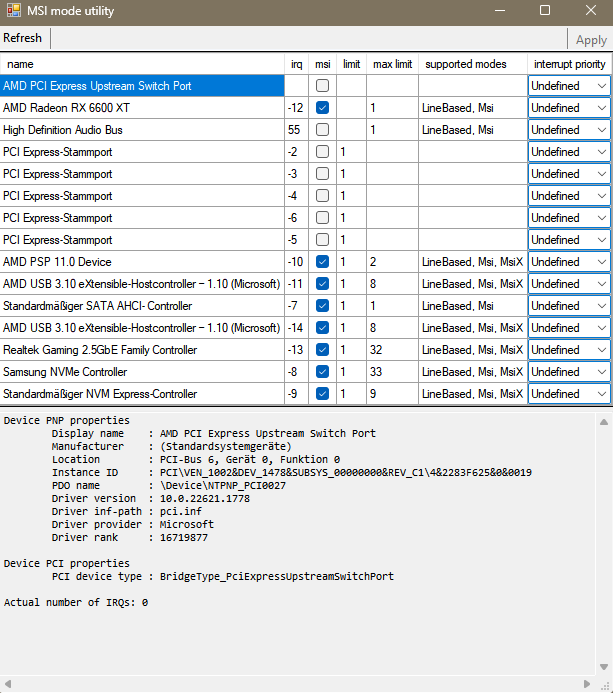
Task: Click the max limit column header
Action: pos(392,64)
